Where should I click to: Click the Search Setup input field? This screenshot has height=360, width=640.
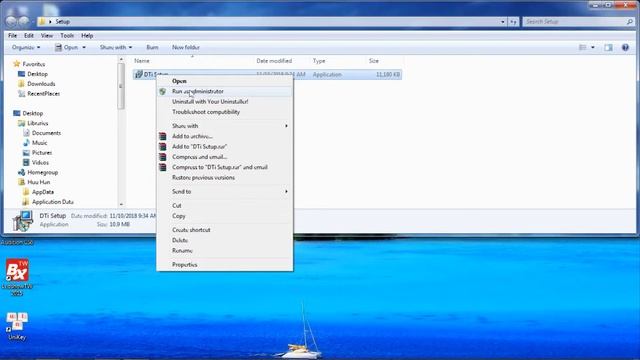[x=579, y=22]
